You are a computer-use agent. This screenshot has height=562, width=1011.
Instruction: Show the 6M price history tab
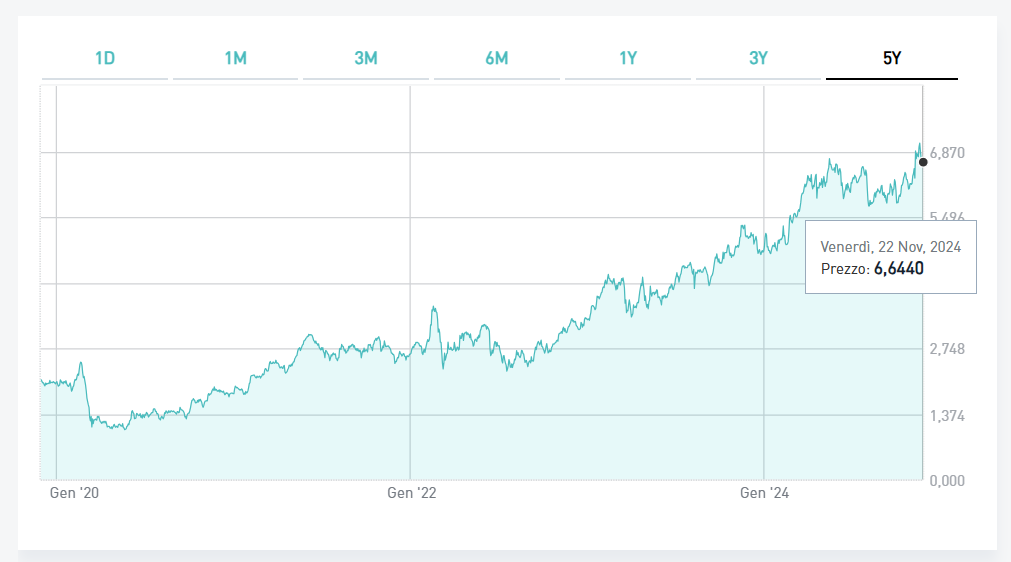pyautogui.click(x=497, y=58)
